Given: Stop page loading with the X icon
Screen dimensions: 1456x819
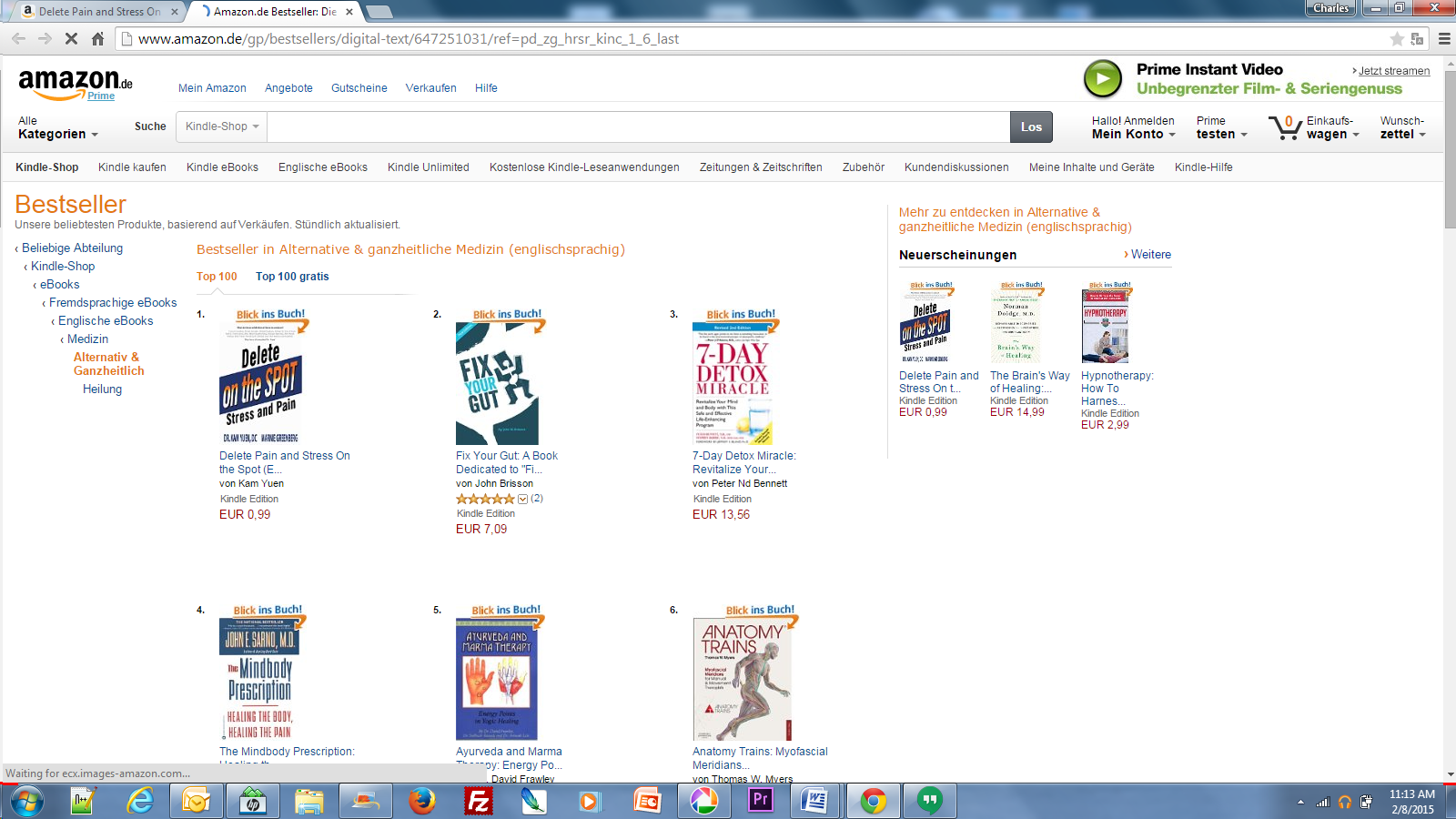Looking at the screenshot, I should tap(71, 38).
